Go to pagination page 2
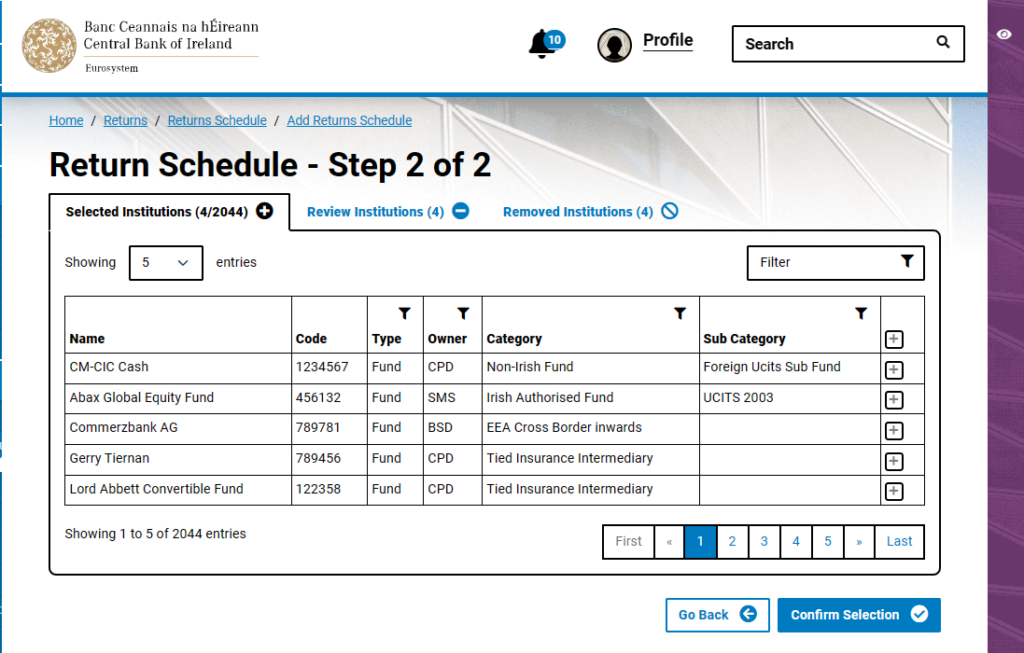 point(732,541)
